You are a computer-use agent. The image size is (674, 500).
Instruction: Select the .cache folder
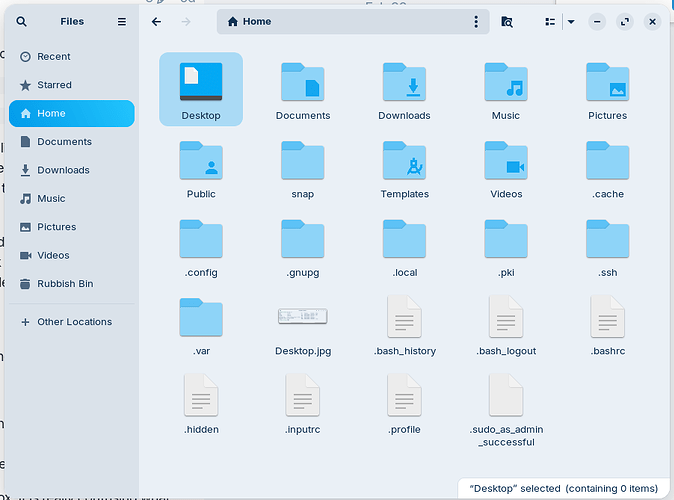point(607,160)
